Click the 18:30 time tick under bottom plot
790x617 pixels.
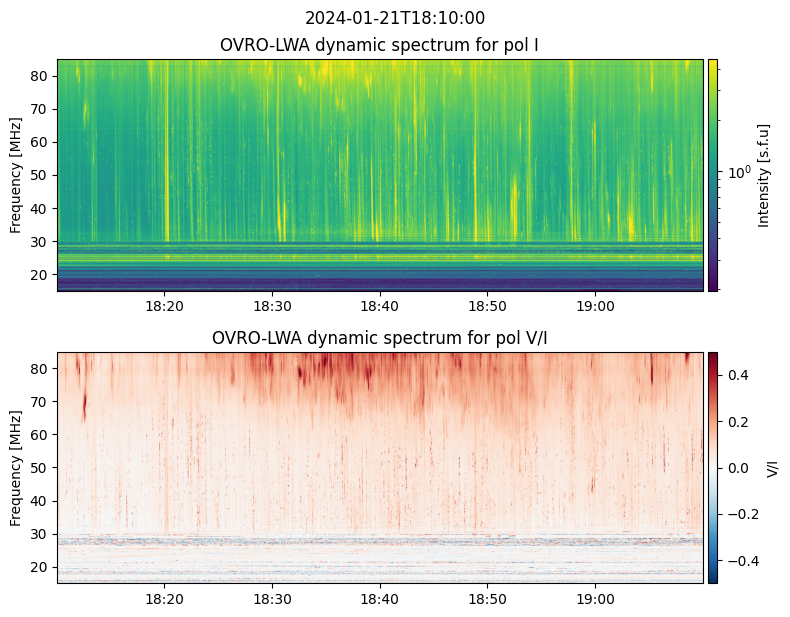[x=272, y=599]
